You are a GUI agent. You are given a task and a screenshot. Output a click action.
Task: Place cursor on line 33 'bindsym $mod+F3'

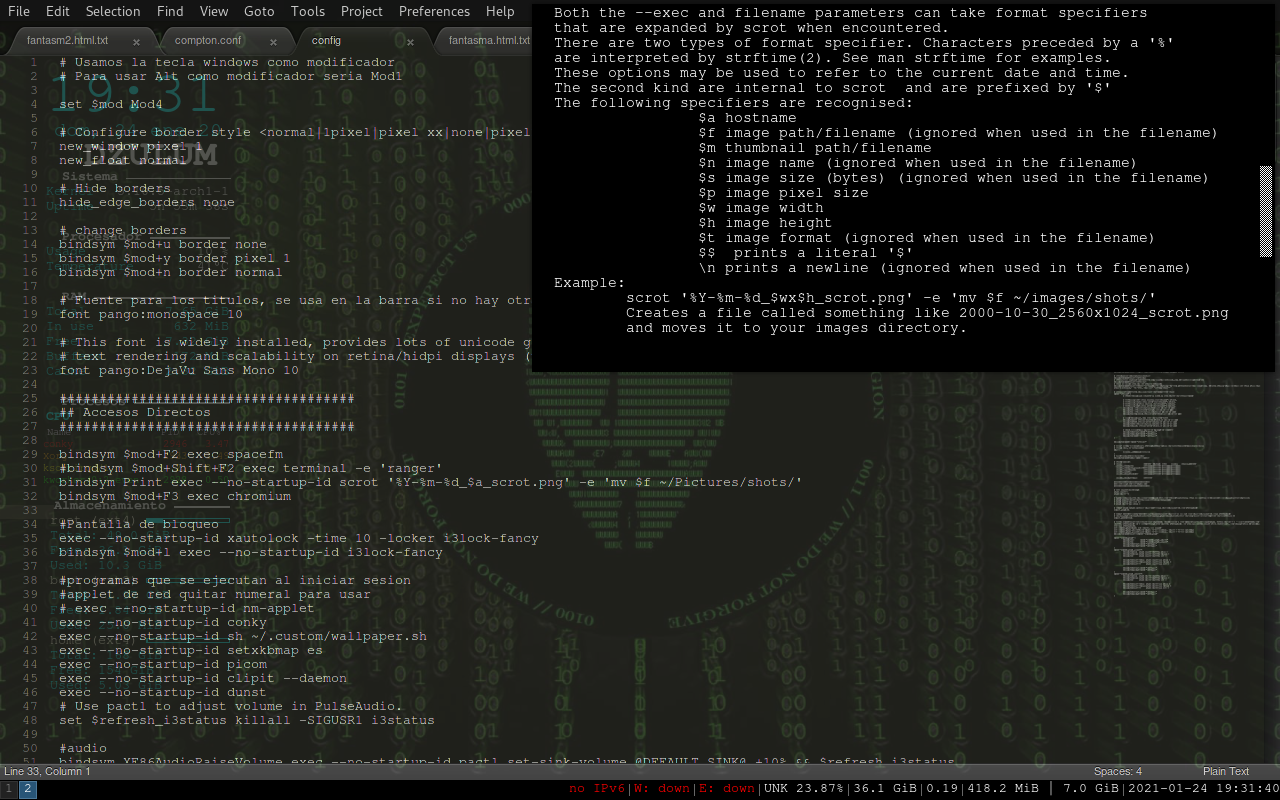click(x=175, y=496)
